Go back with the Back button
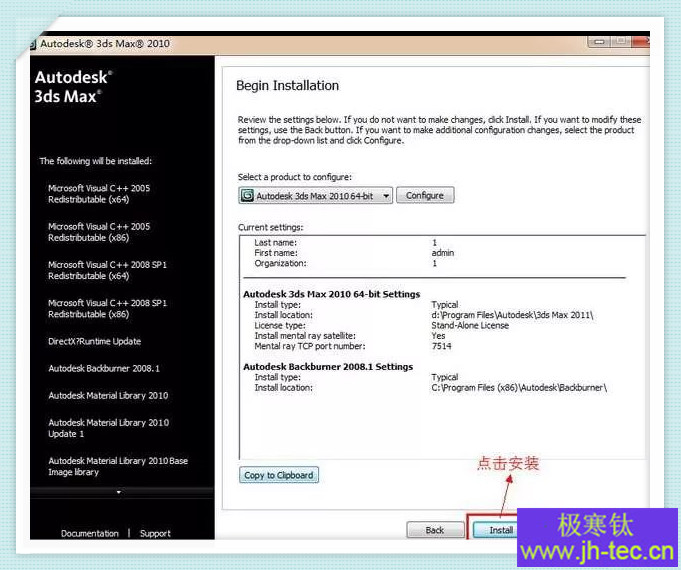The width and height of the screenshot is (681, 570). (435, 530)
